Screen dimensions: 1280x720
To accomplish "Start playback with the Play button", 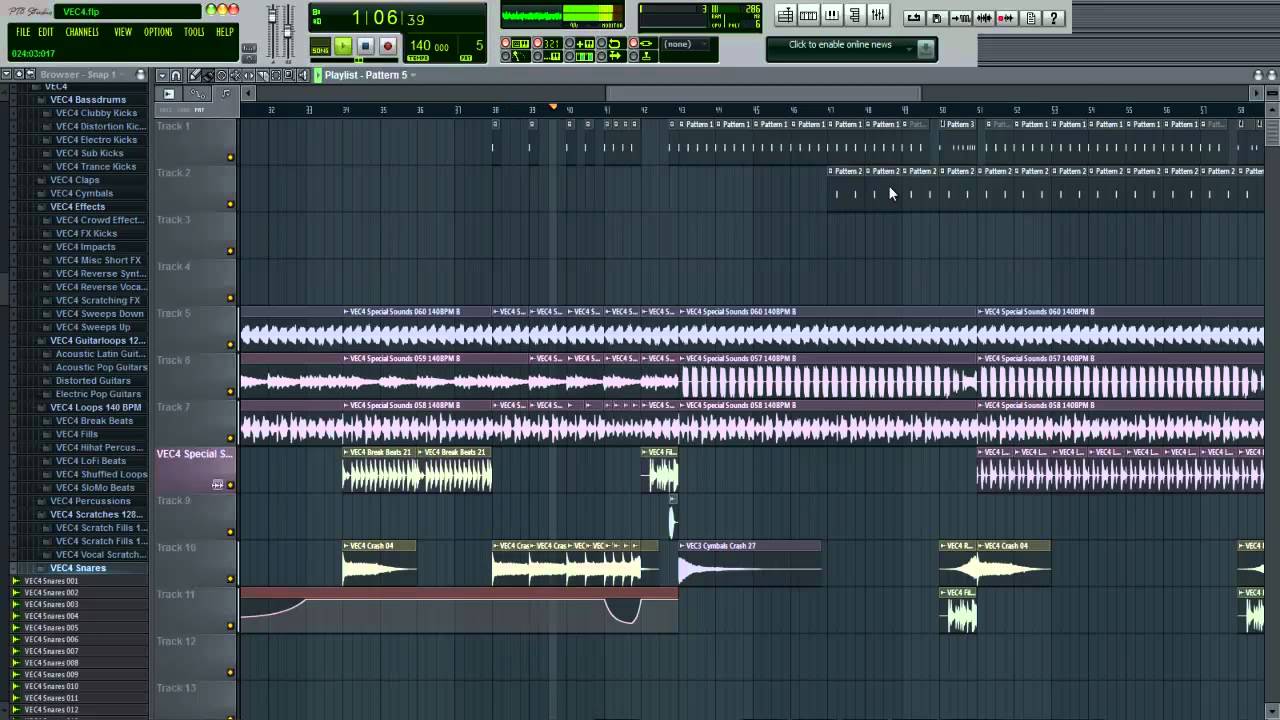I will (x=343, y=46).
